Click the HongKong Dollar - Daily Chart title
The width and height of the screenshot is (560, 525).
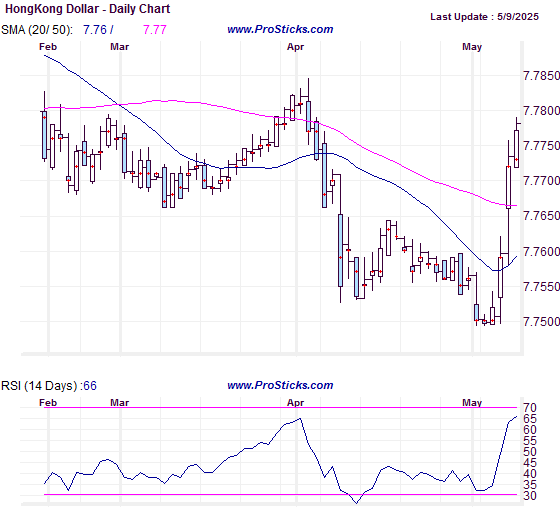point(88,9)
